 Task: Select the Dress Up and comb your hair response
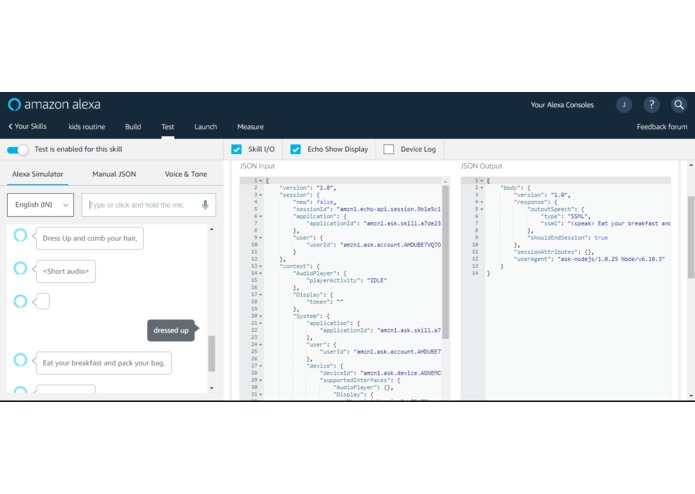pos(90,238)
